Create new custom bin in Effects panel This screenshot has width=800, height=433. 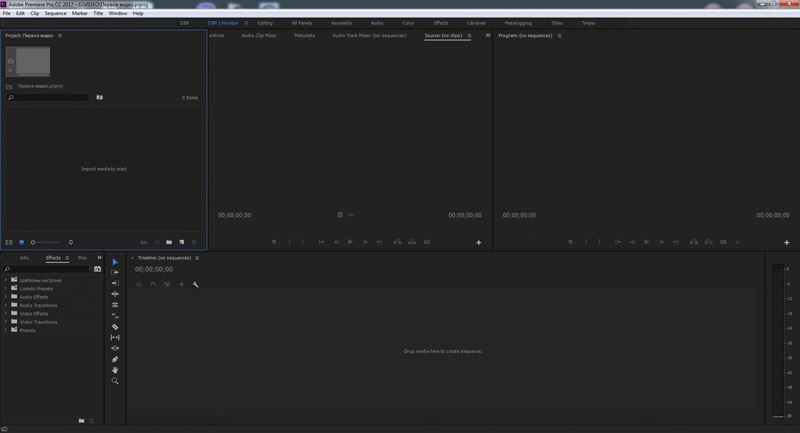coord(81,421)
